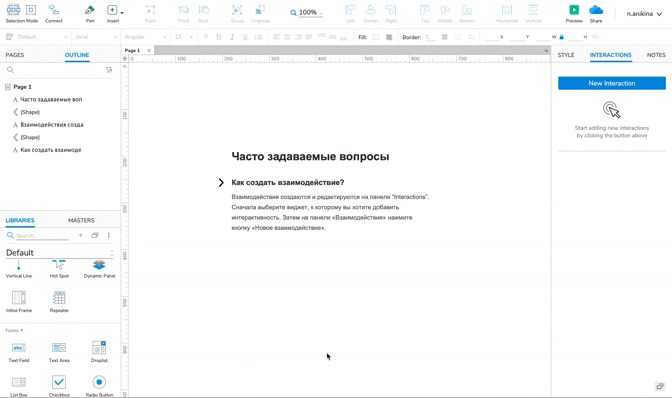Click the X position field
Image resolution: width=672 pixels, height=398 pixels.
491,37
